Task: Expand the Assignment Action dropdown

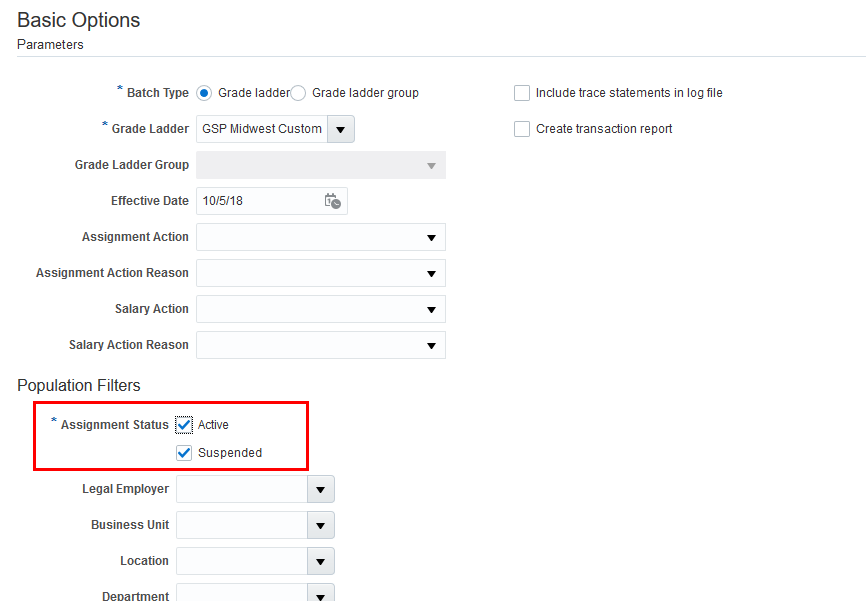Action: click(431, 237)
